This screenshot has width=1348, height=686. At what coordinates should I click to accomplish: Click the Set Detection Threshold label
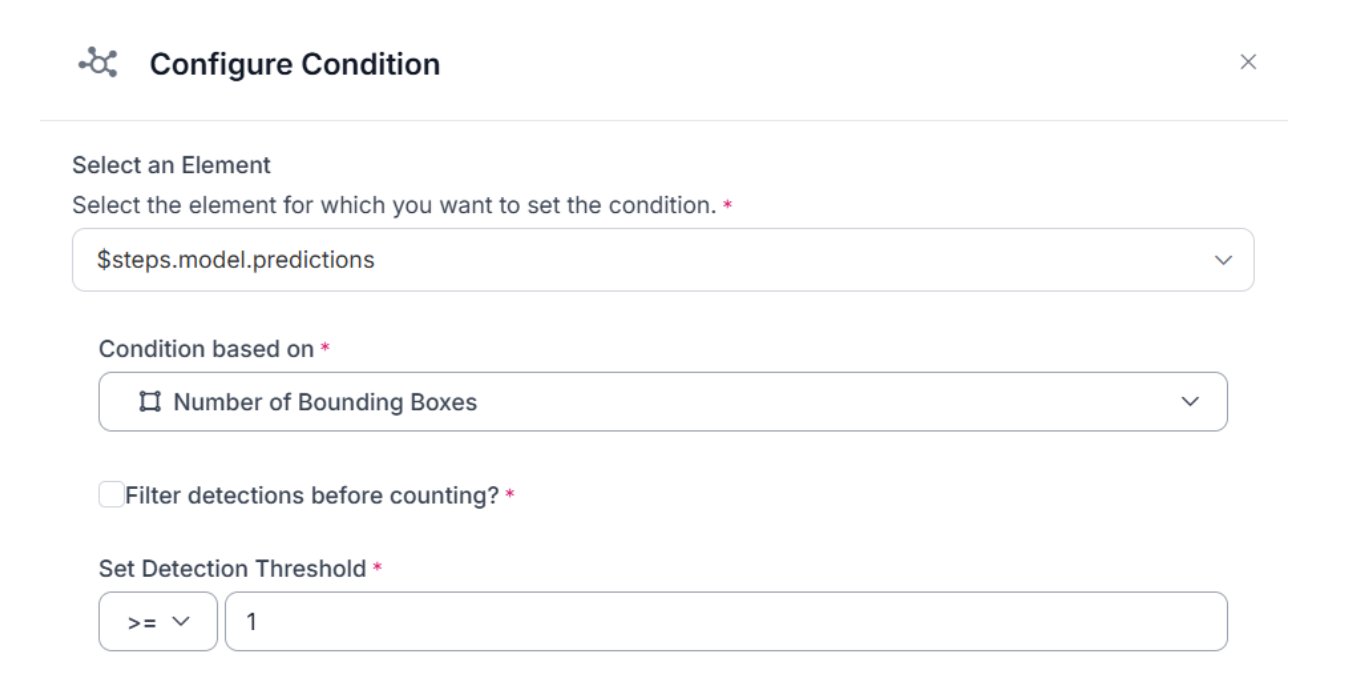tap(232, 569)
